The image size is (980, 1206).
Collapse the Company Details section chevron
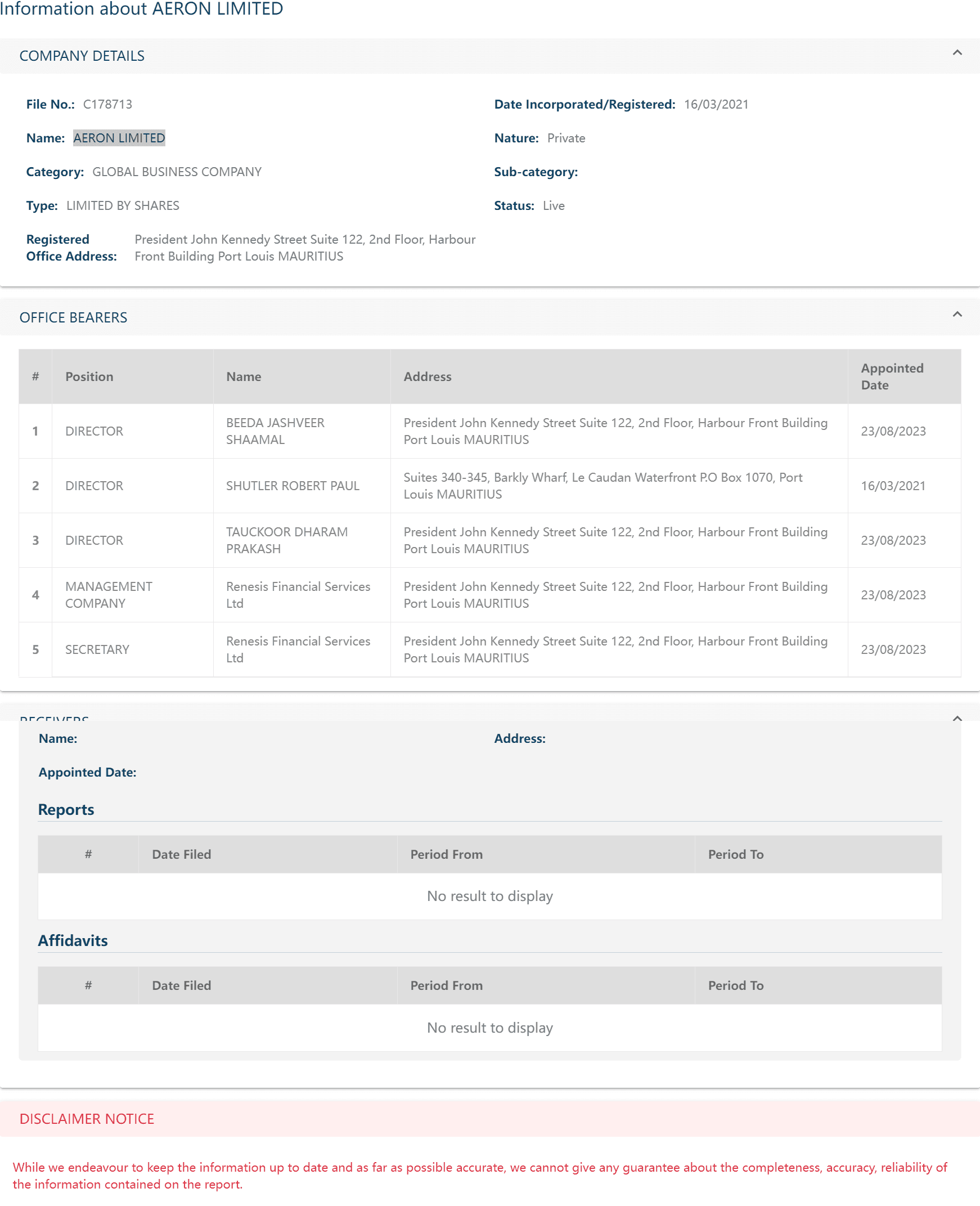(x=957, y=52)
